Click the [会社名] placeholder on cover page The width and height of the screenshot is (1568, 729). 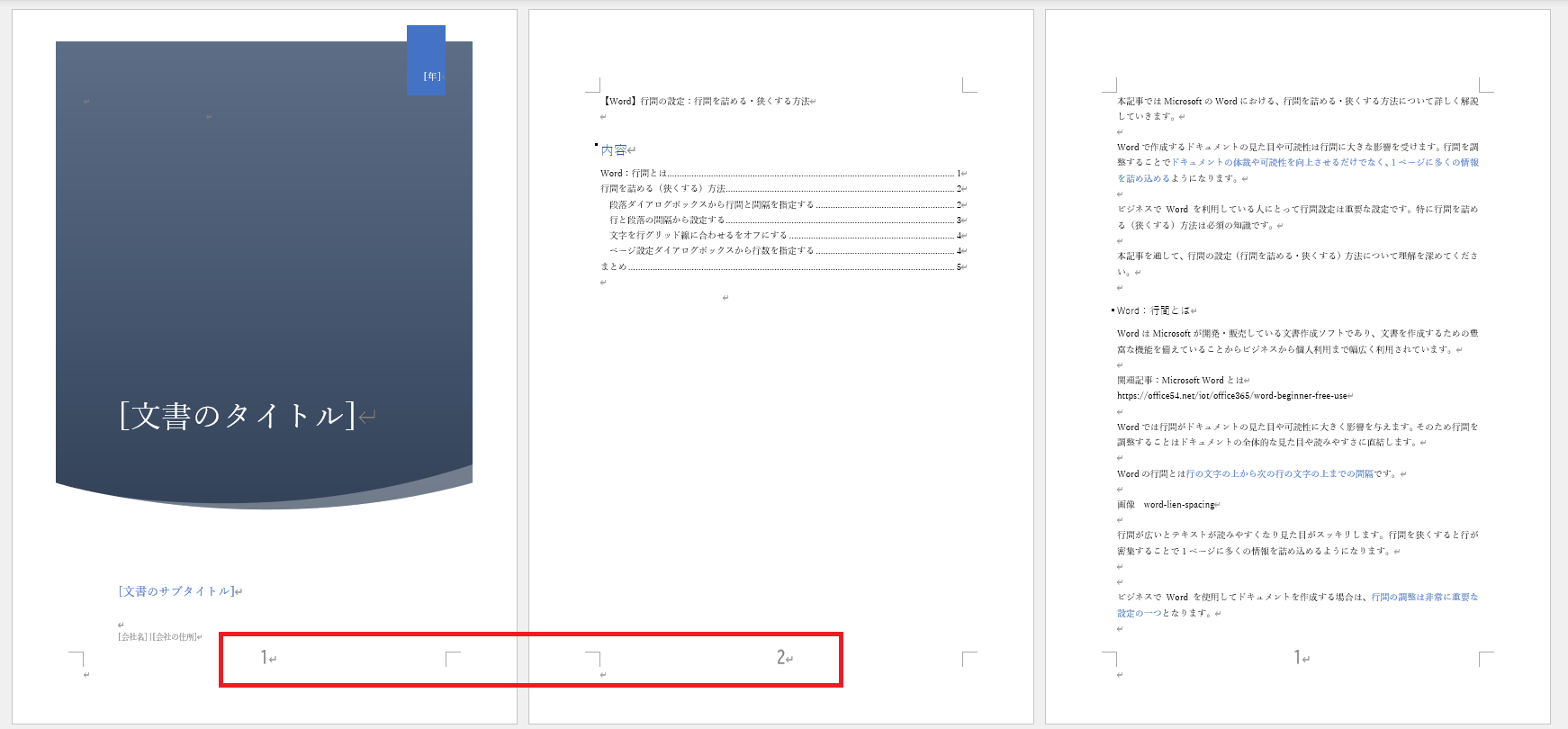point(132,637)
